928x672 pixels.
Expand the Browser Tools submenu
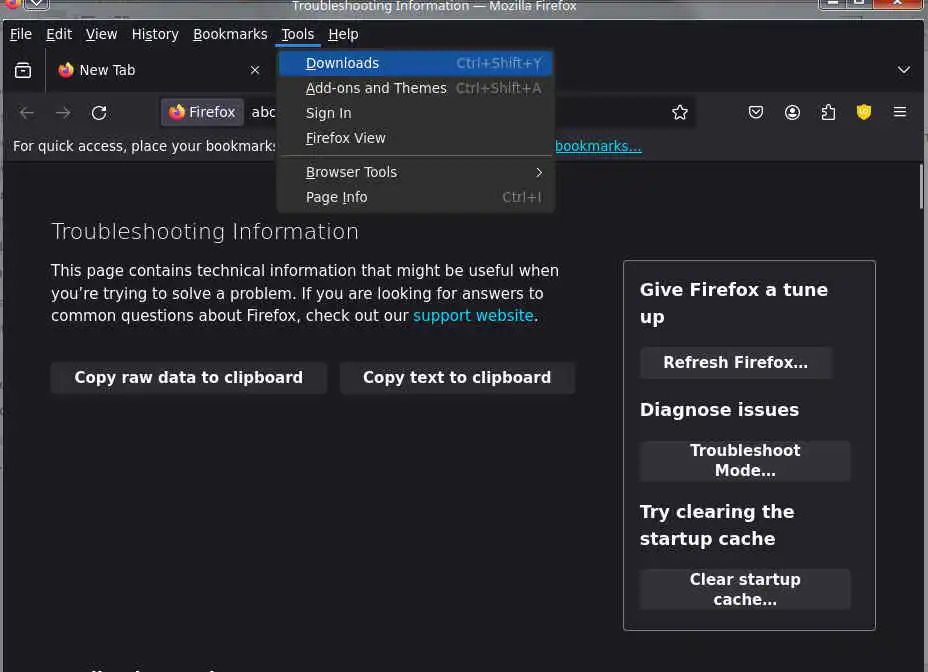tap(415, 172)
